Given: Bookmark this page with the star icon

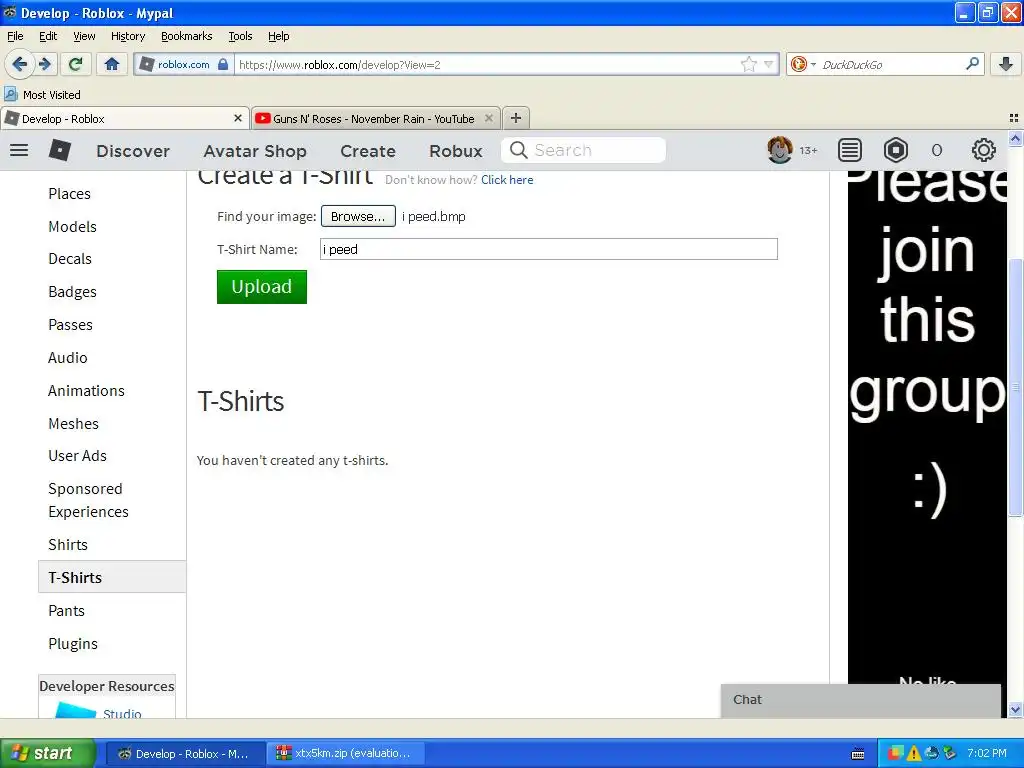Looking at the screenshot, I should pyautogui.click(x=748, y=64).
